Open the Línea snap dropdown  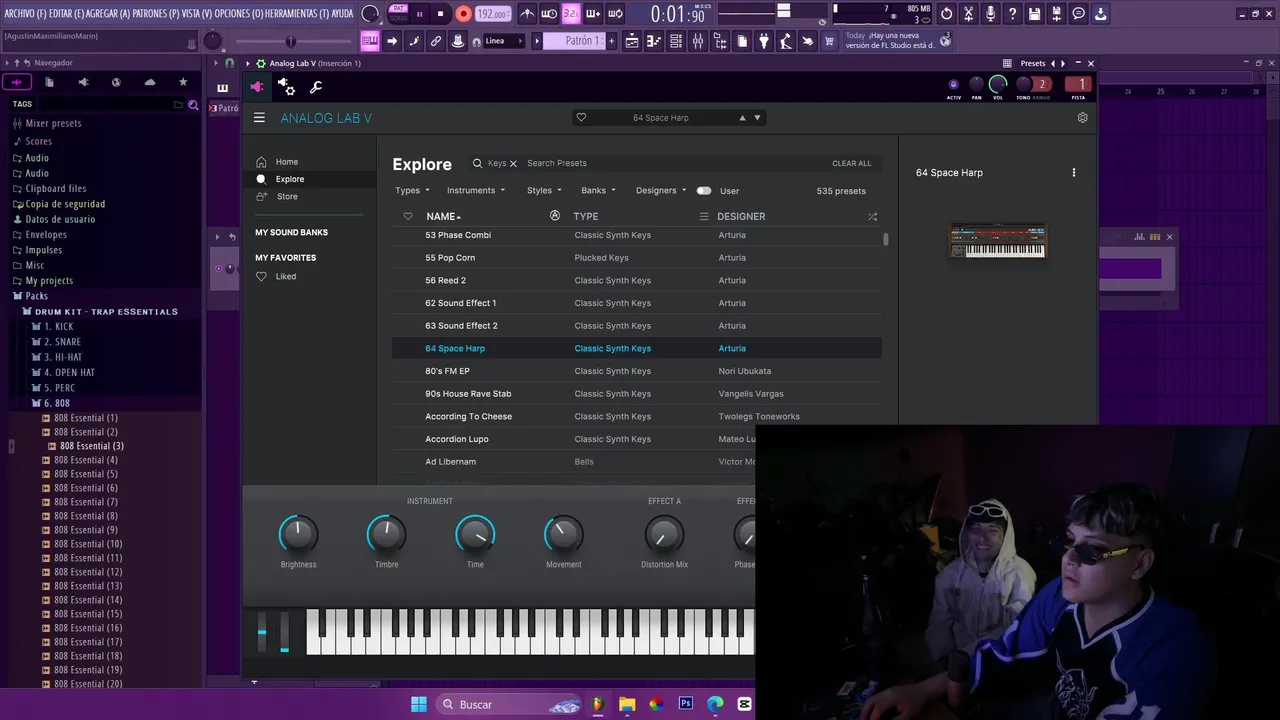point(502,41)
